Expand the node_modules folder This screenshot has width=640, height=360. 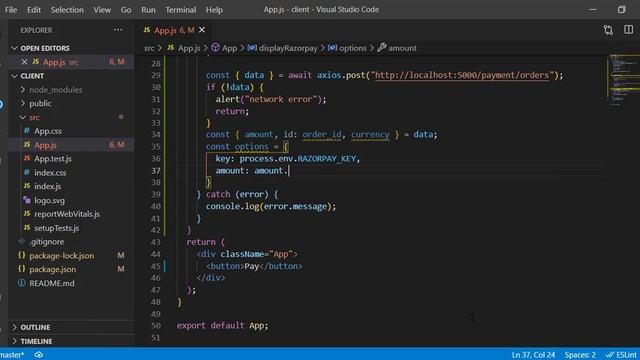[56, 89]
